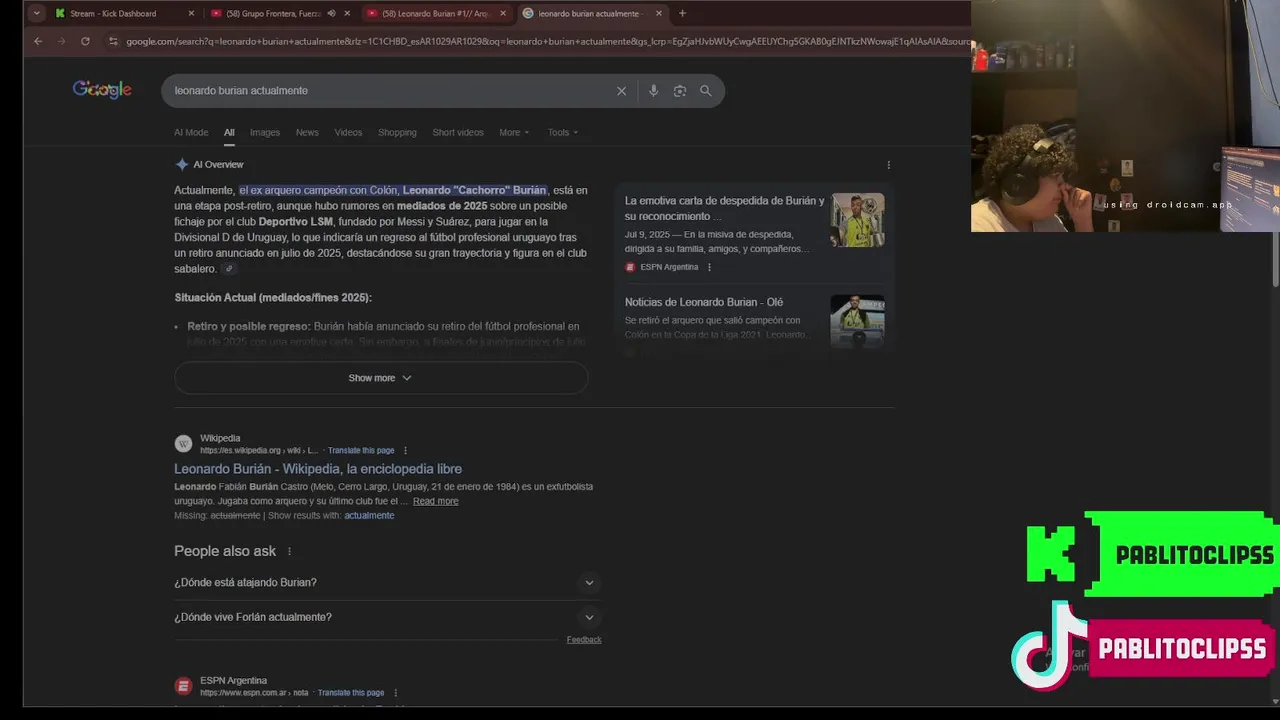The height and width of the screenshot is (720, 1280).
Task: Open Google Lens image search icon
Action: click(x=680, y=91)
